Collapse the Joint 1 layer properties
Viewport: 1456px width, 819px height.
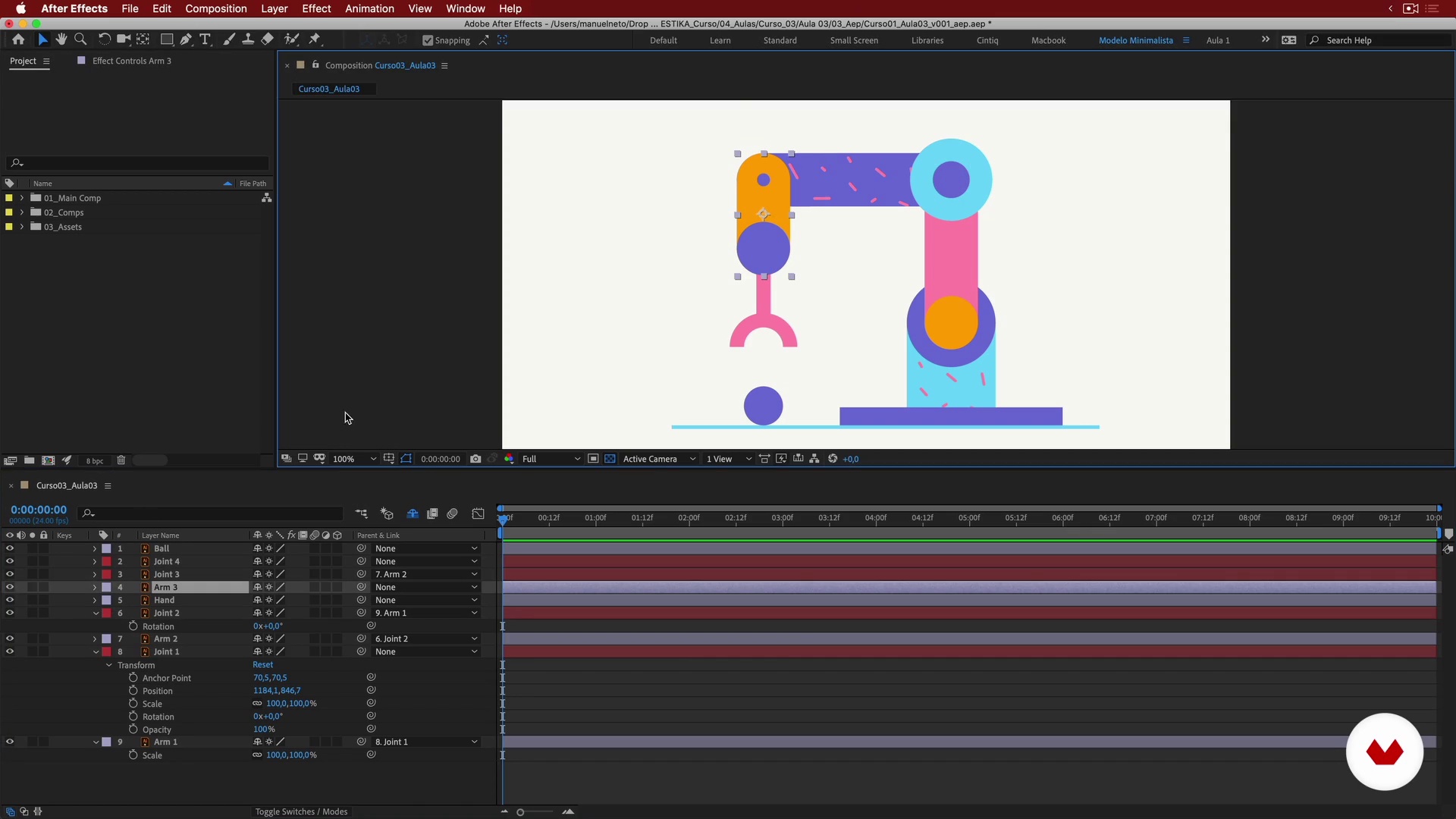point(96,652)
